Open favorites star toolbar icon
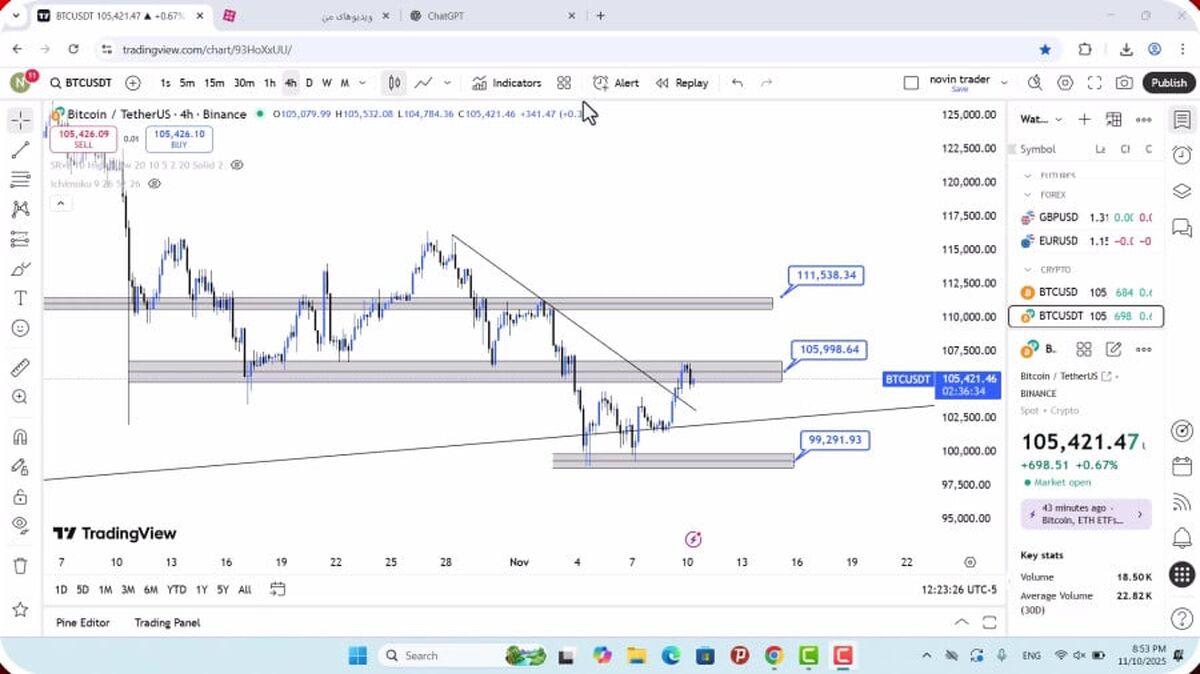This screenshot has height=674, width=1200. 20,608
